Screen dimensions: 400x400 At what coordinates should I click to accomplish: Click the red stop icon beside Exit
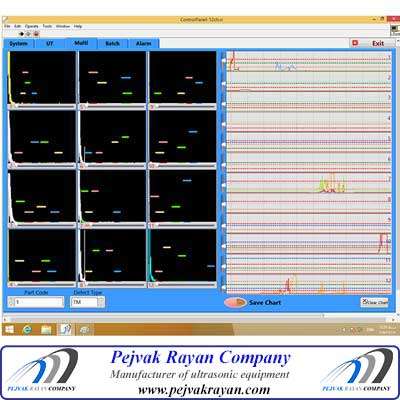[x=355, y=43]
